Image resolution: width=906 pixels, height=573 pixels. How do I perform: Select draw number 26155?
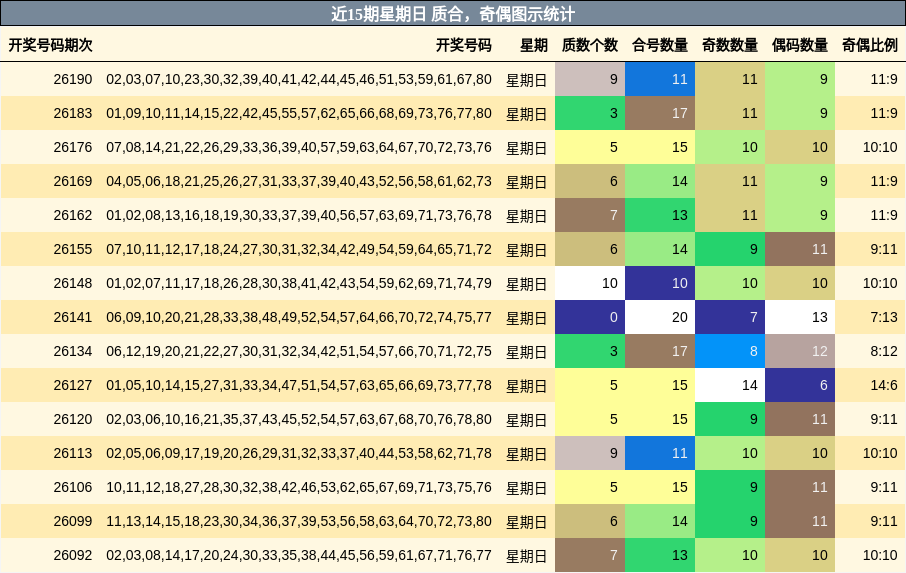pos(73,250)
